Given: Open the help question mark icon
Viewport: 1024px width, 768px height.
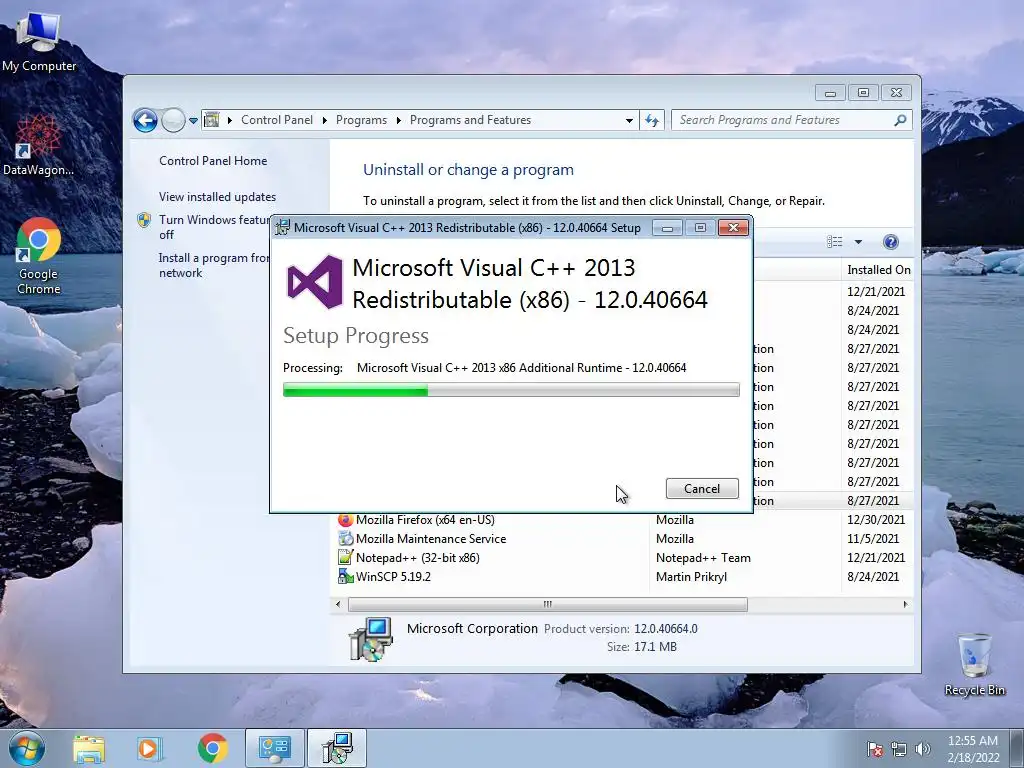Looking at the screenshot, I should (x=891, y=242).
